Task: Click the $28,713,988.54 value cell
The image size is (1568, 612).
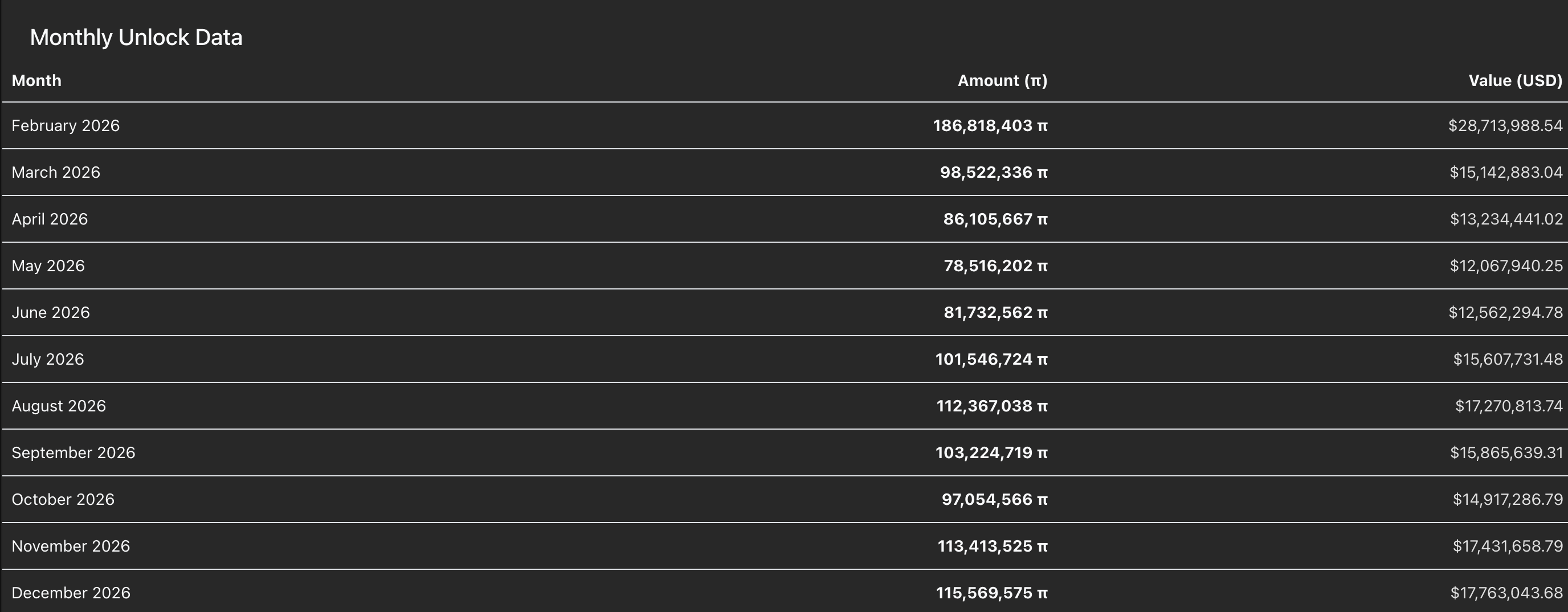Action: 1505,125
